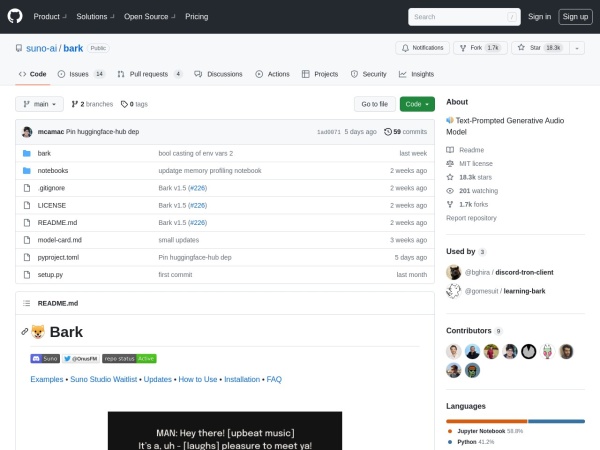Click the Discord Suno badge
Viewport: 600px width, 450px height.
46,358
